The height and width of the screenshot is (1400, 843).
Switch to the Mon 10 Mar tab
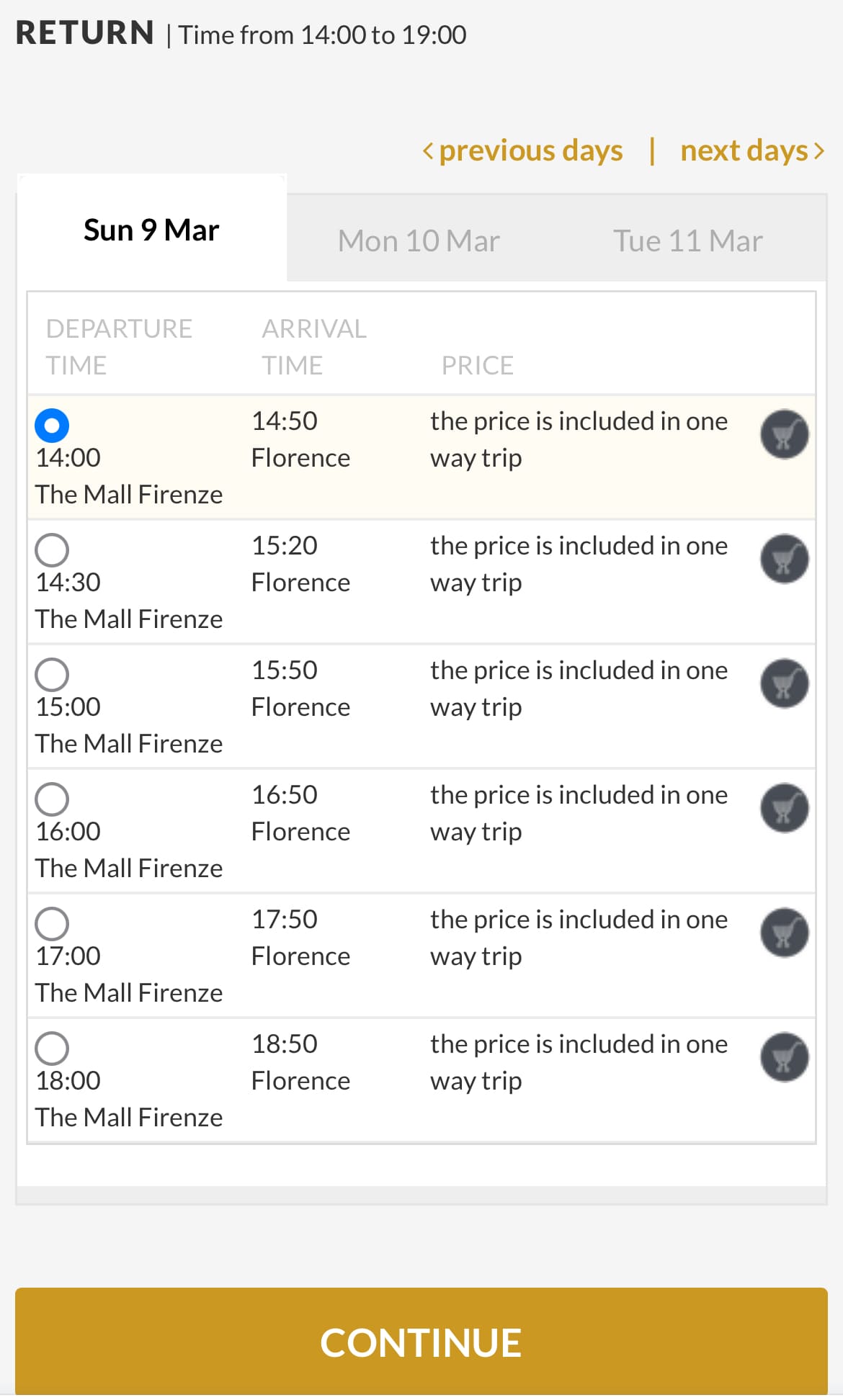(419, 241)
